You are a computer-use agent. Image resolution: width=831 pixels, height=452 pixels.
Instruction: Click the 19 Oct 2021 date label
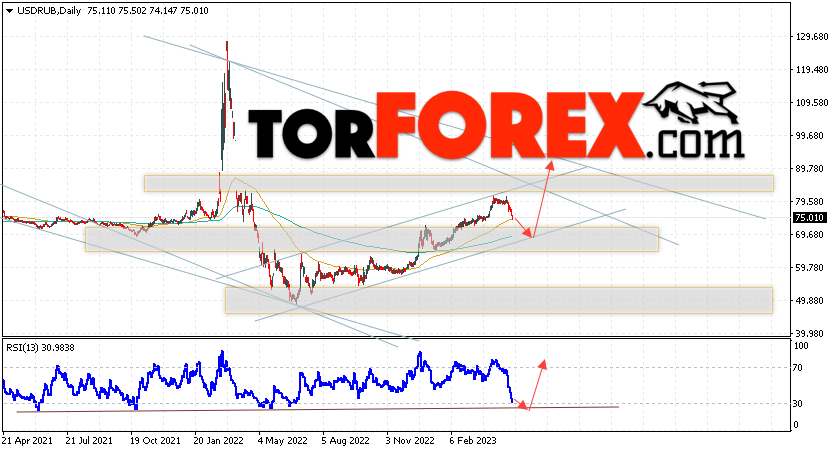tap(155, 440)
